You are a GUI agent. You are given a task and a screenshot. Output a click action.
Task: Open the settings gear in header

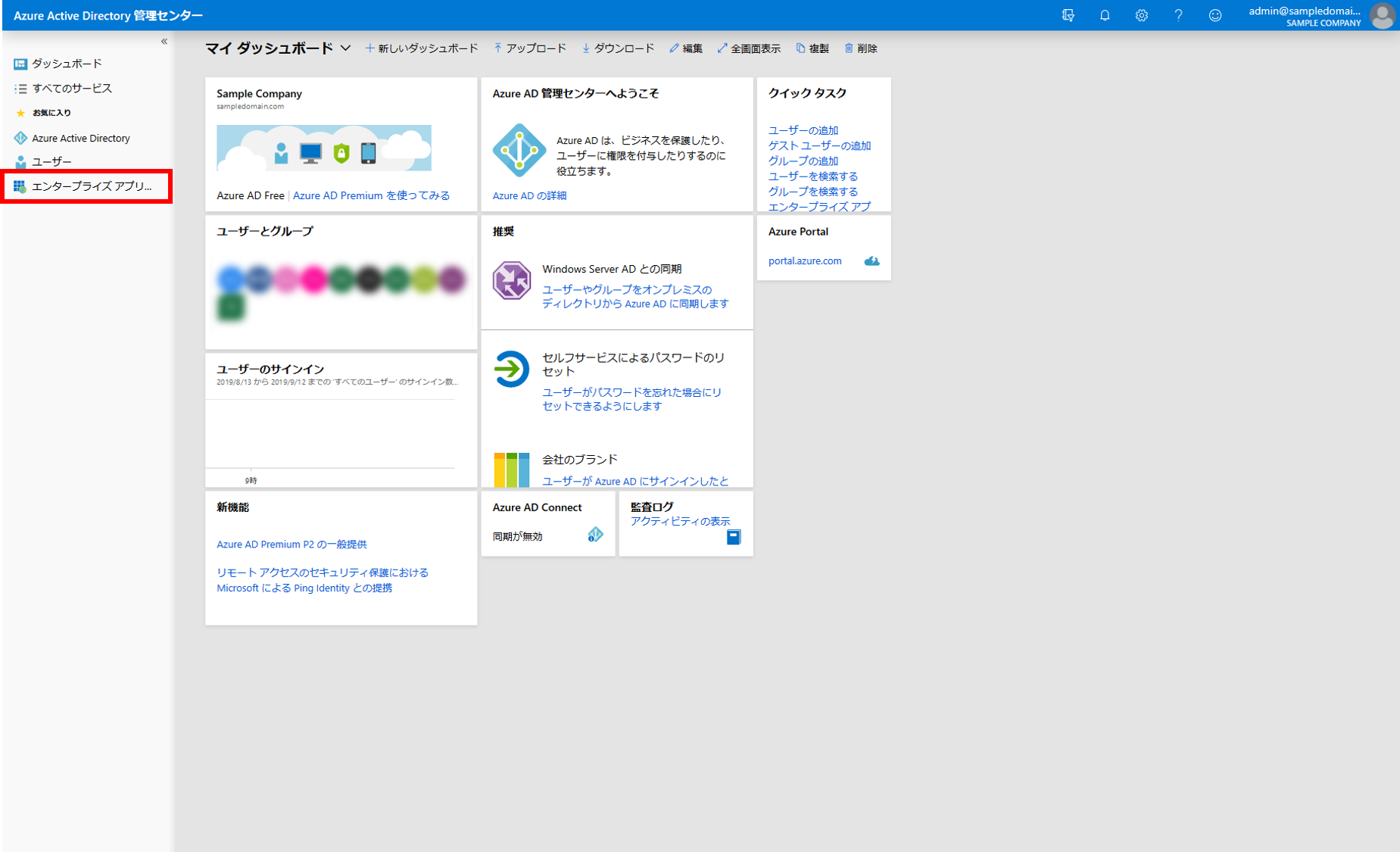[1141, 15]
